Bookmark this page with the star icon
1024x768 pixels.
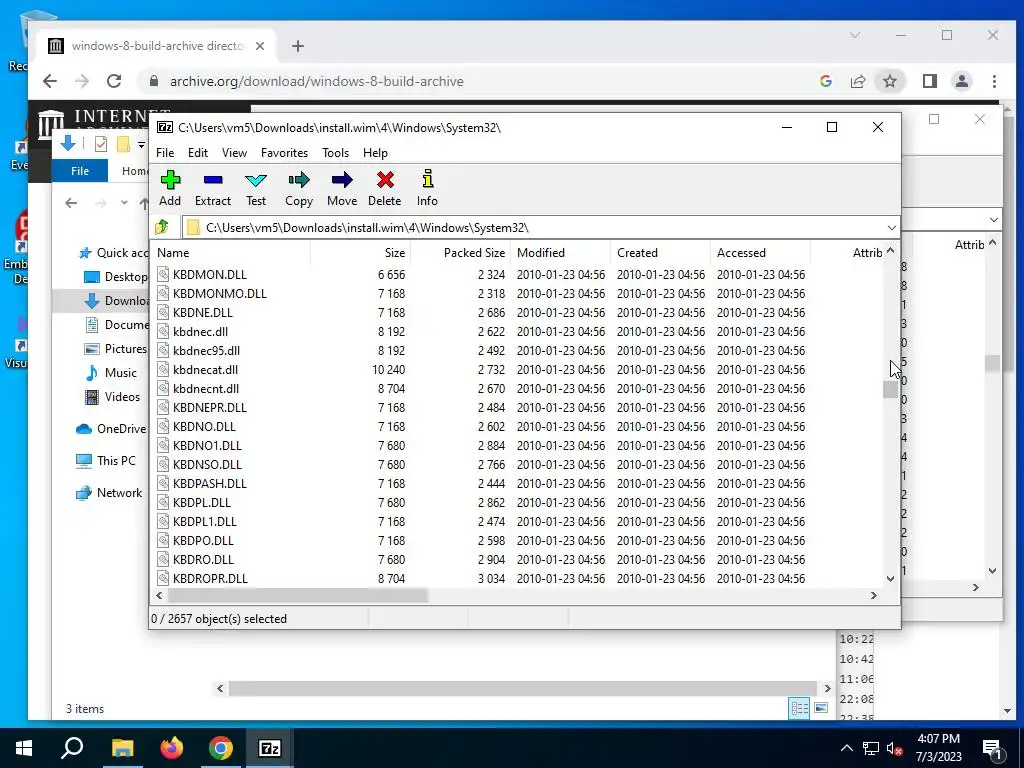(x=890, y=81)
